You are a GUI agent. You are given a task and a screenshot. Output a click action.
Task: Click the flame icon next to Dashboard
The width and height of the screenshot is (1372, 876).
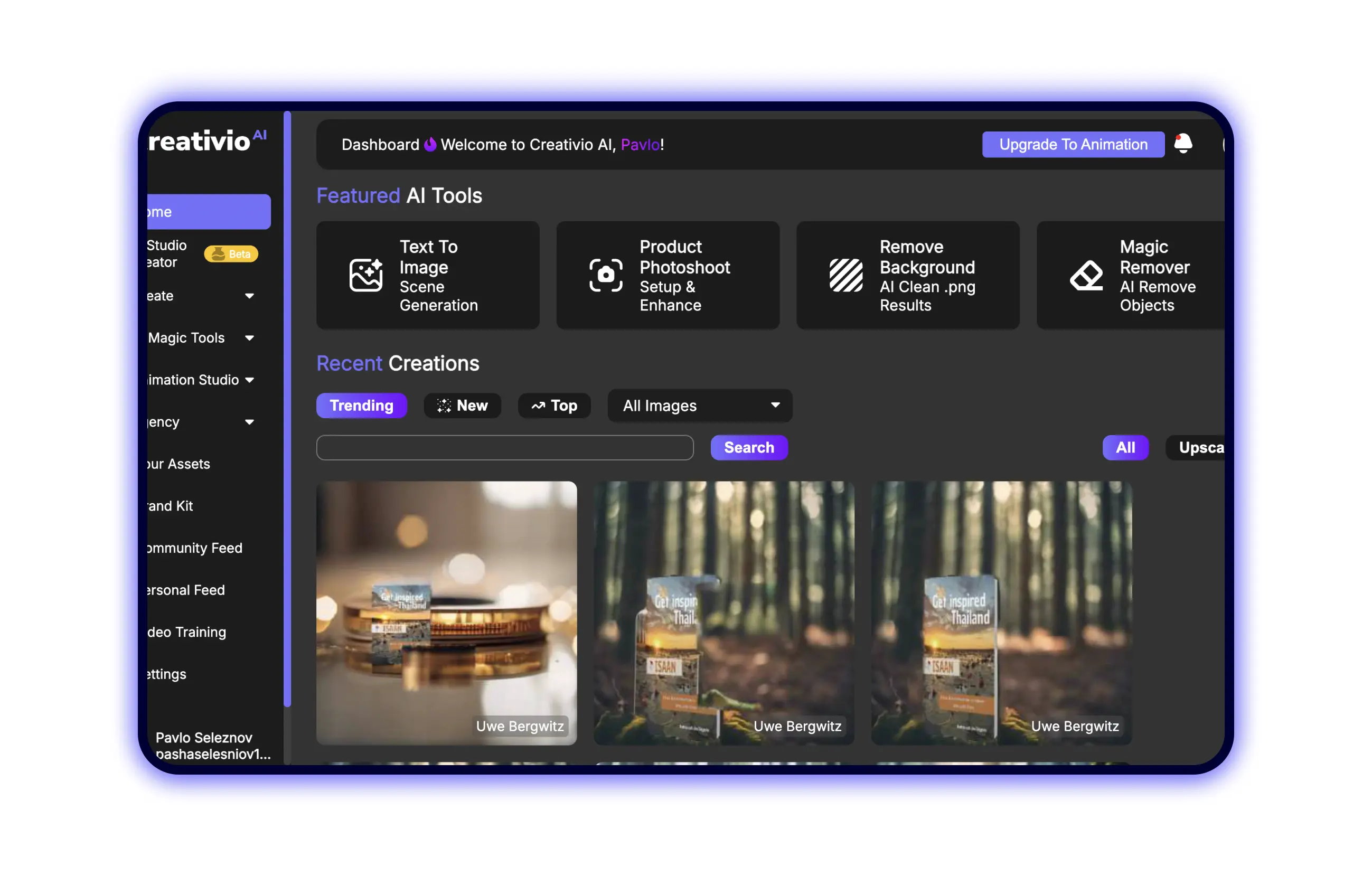[x=430, y=145]
